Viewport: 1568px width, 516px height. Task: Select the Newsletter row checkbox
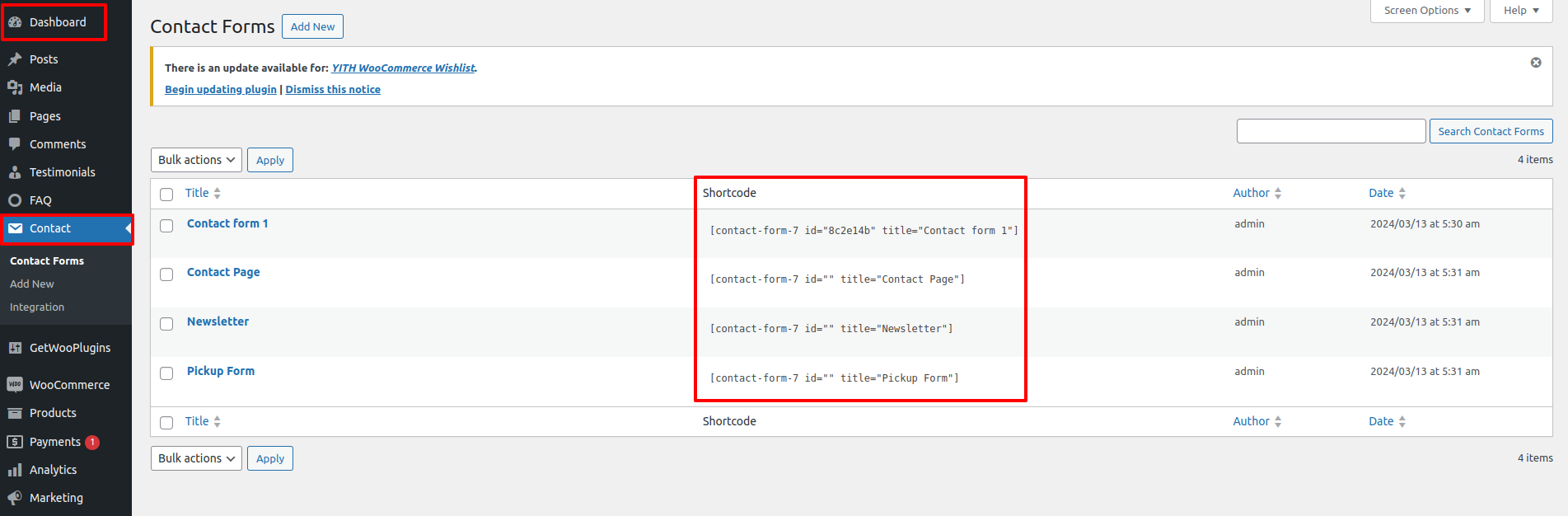[166, 324]
